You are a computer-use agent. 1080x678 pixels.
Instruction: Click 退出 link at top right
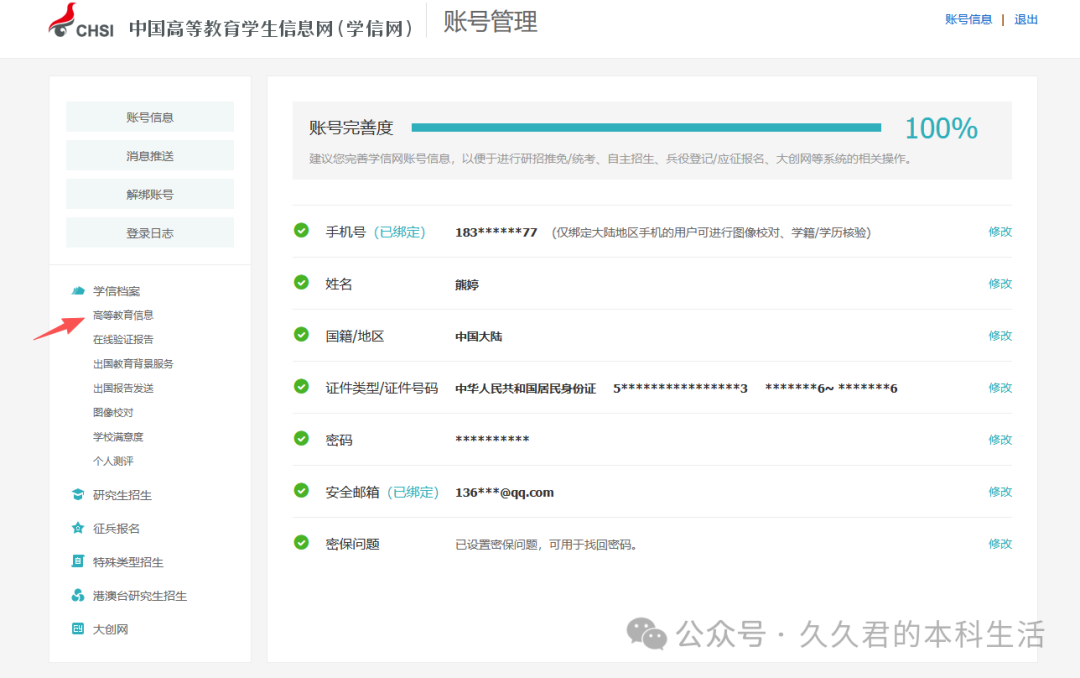(x=1026, y=20)
